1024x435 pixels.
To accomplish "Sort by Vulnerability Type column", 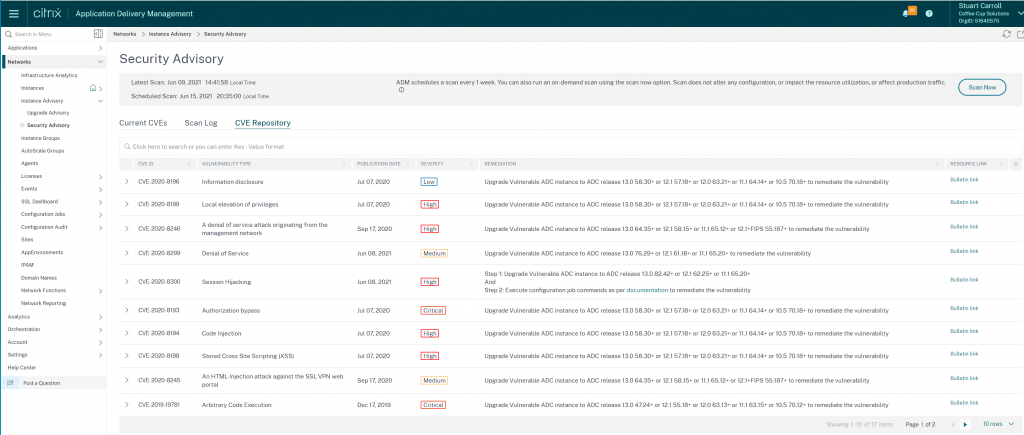I will (345, 164).
